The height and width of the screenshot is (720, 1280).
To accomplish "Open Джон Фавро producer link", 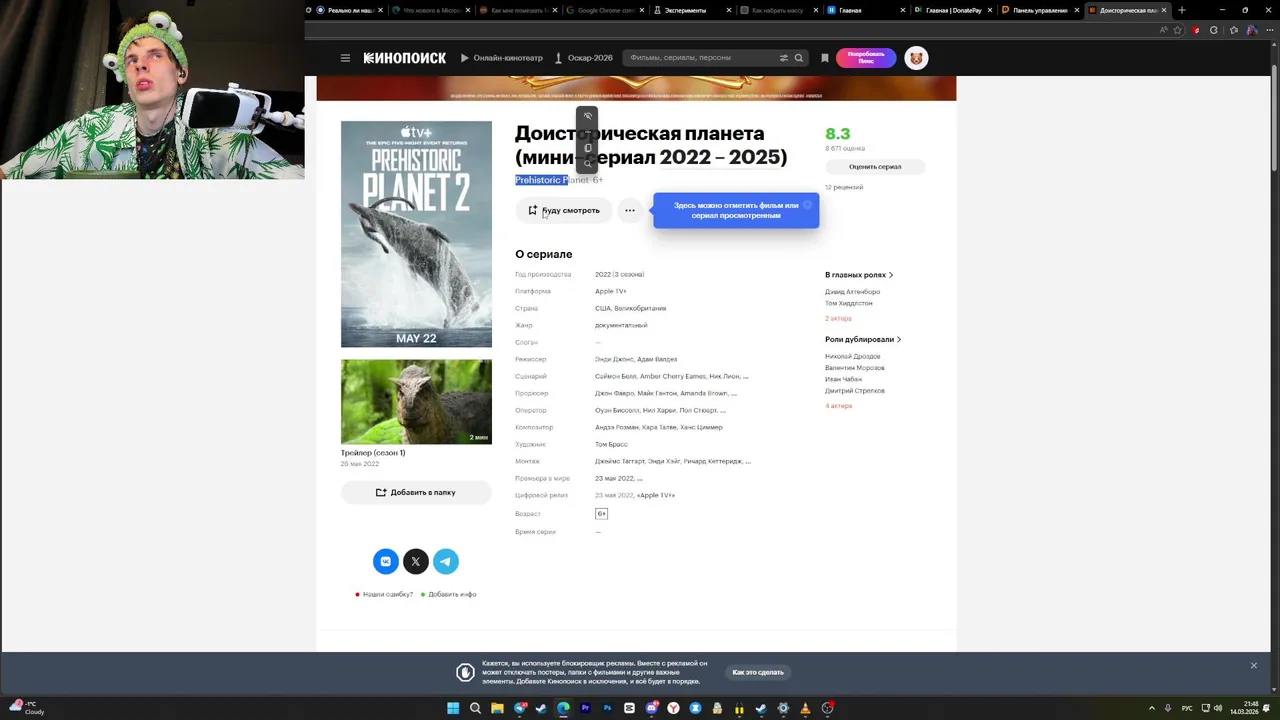I will pos(615,393).
